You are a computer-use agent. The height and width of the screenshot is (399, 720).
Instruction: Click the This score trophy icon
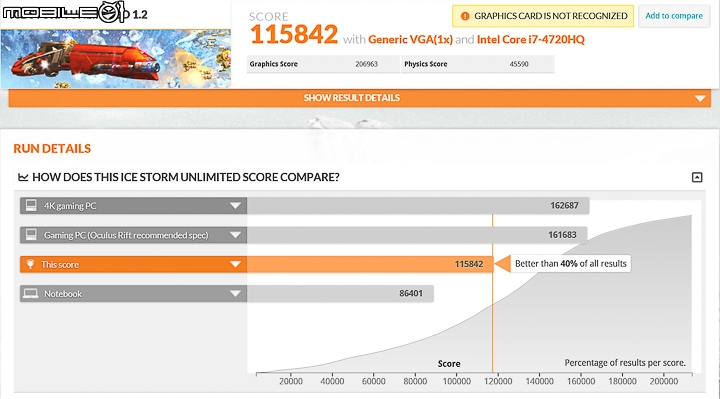click(x=30, y=264)
